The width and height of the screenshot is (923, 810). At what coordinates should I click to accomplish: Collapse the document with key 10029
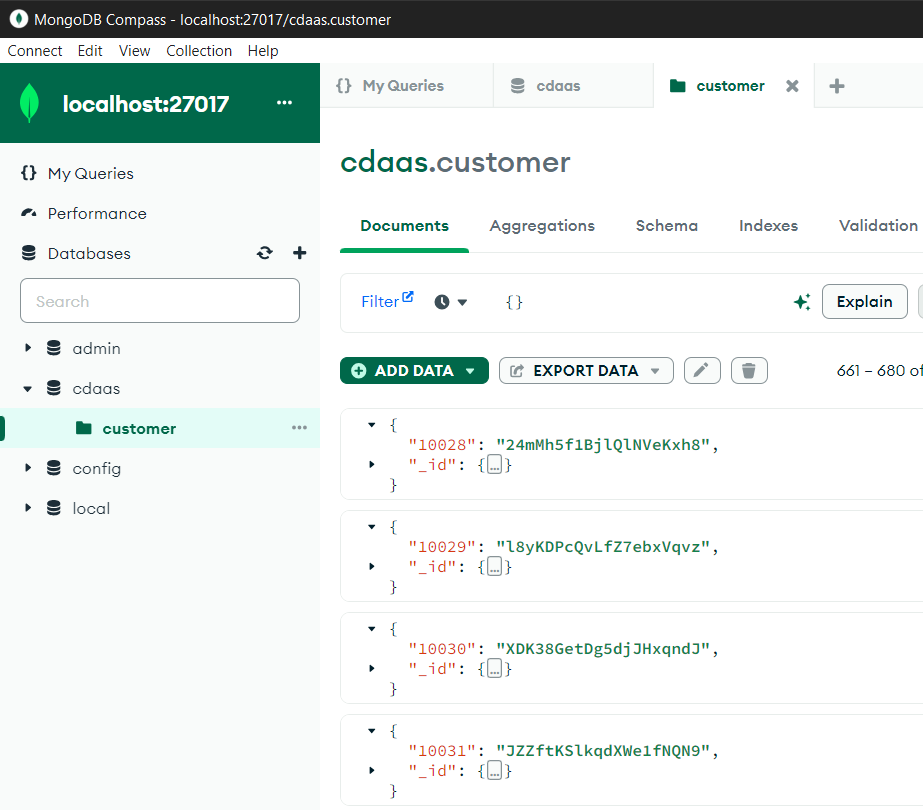tap(371, 527)
